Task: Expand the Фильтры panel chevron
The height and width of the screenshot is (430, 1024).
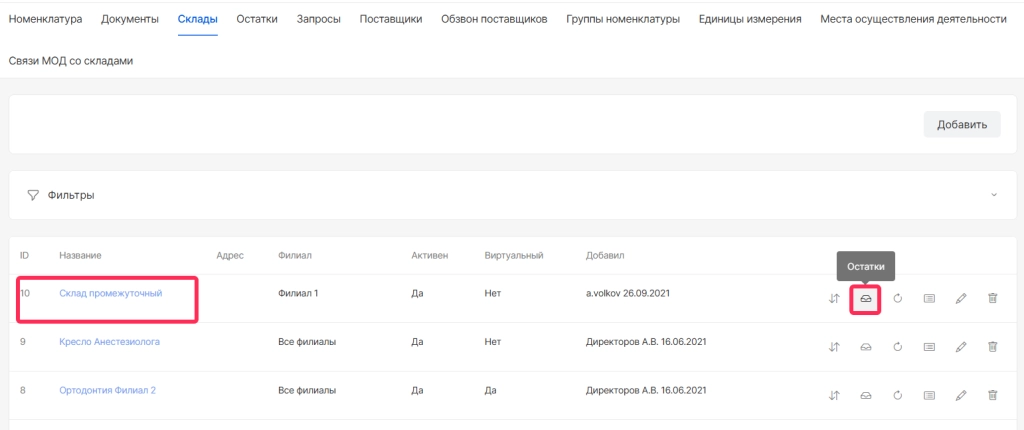Action: tap(994, 195)
